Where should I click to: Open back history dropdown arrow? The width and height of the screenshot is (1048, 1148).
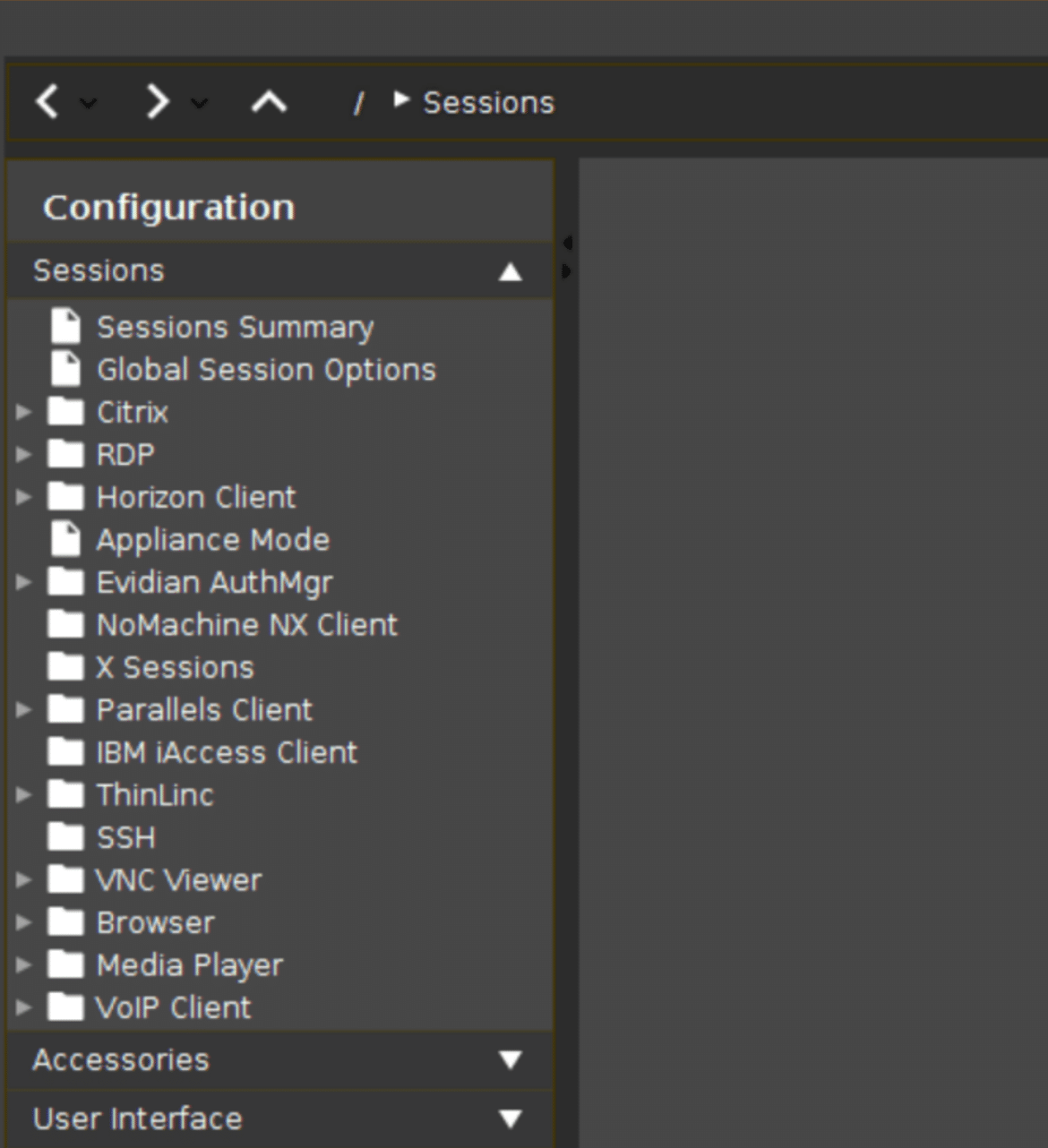point(88,104)
